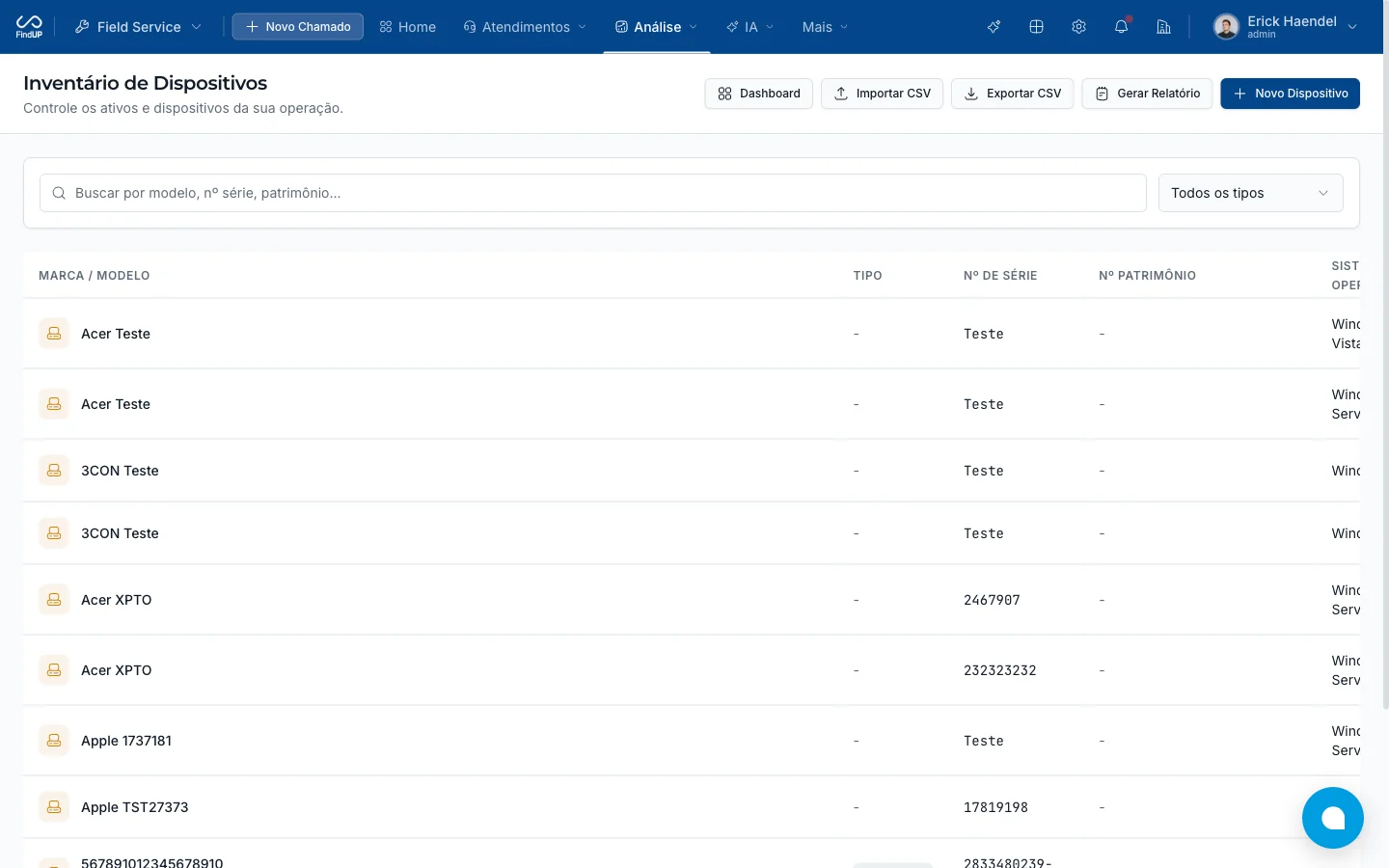Click Novo Dispositivo button
The width and height of the screenshot is (1389, 868).
coord(1290,94)
